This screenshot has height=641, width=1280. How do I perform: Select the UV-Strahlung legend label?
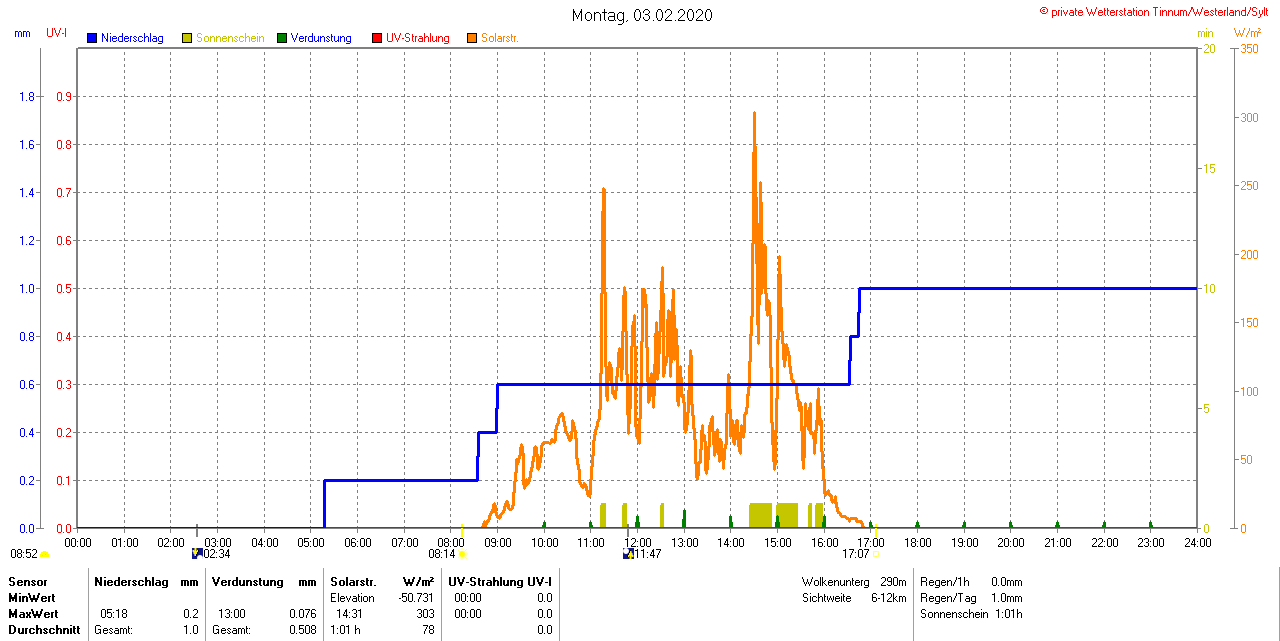(x=418, y=38)
